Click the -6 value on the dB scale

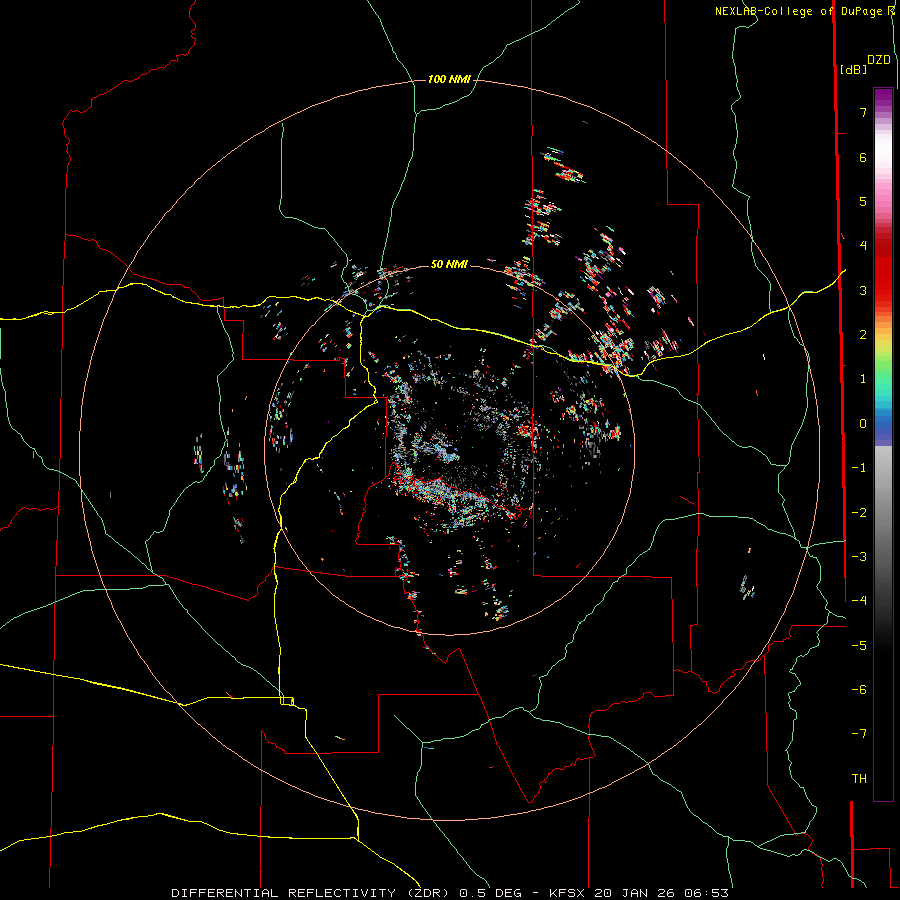(859, 690)
